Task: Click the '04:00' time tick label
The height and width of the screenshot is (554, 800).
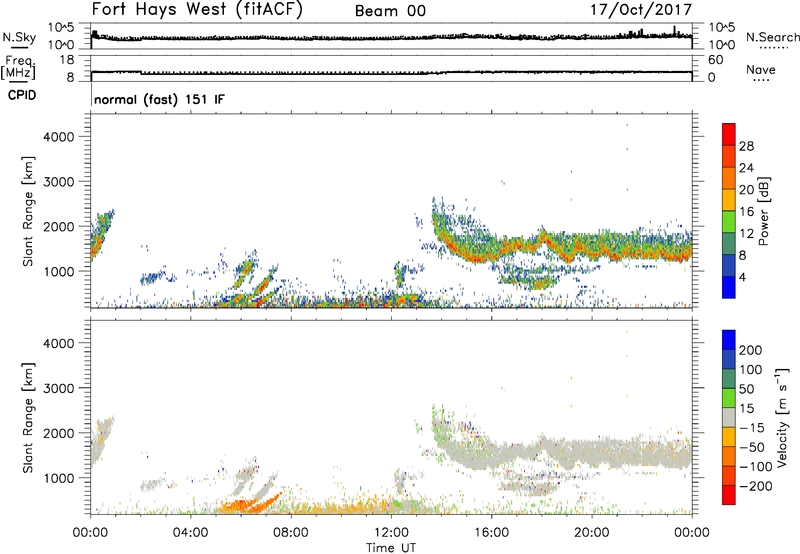Action: point(190,533)
